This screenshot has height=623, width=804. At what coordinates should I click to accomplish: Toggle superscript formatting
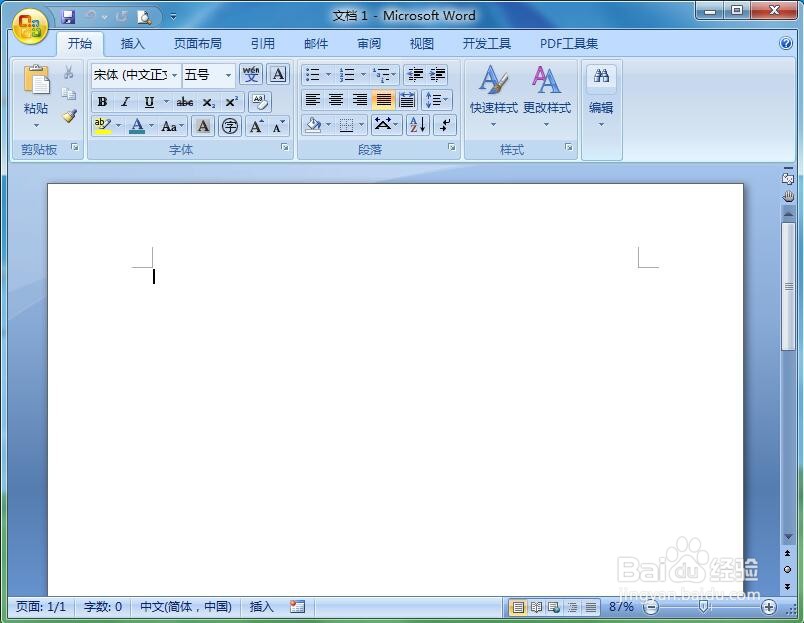click(232, 102)
